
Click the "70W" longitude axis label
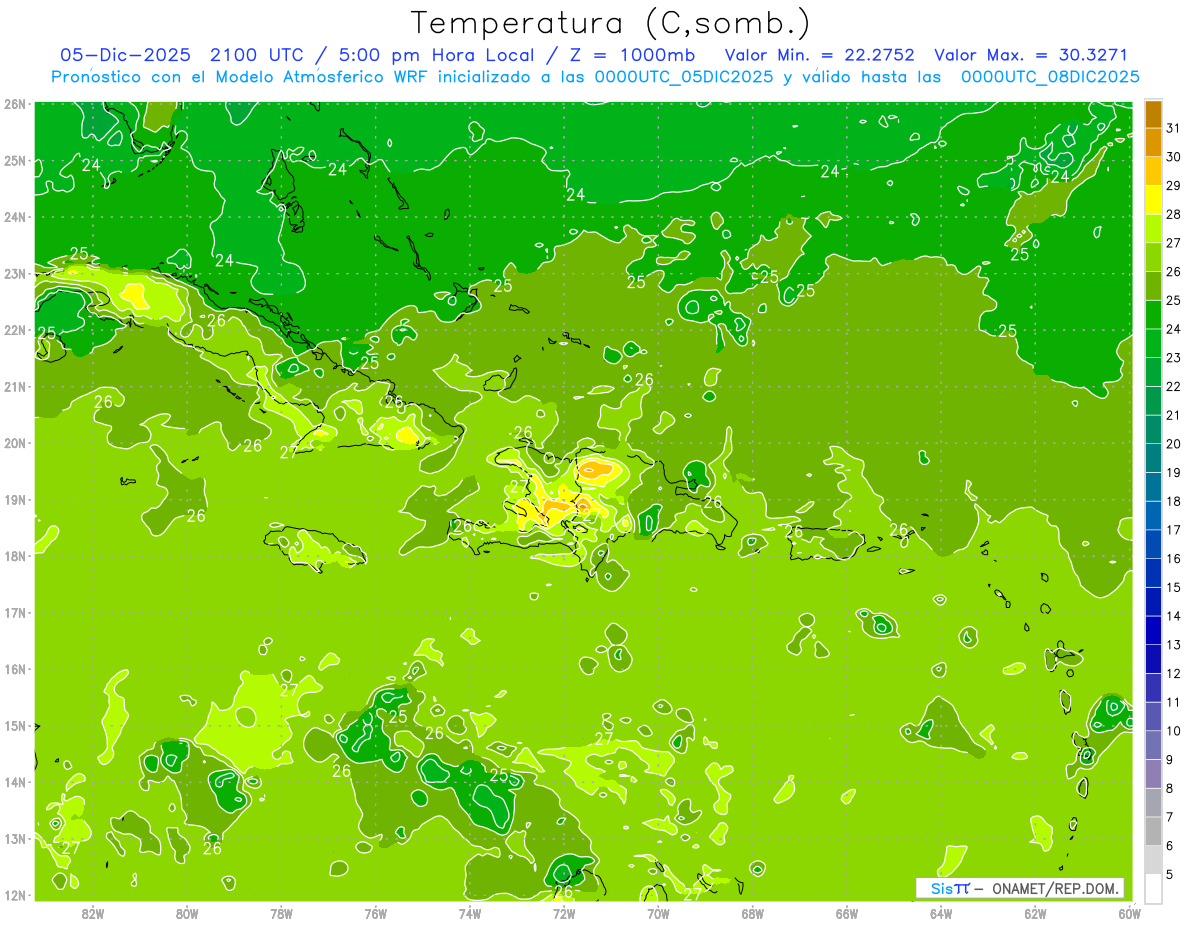pos(658,913)
